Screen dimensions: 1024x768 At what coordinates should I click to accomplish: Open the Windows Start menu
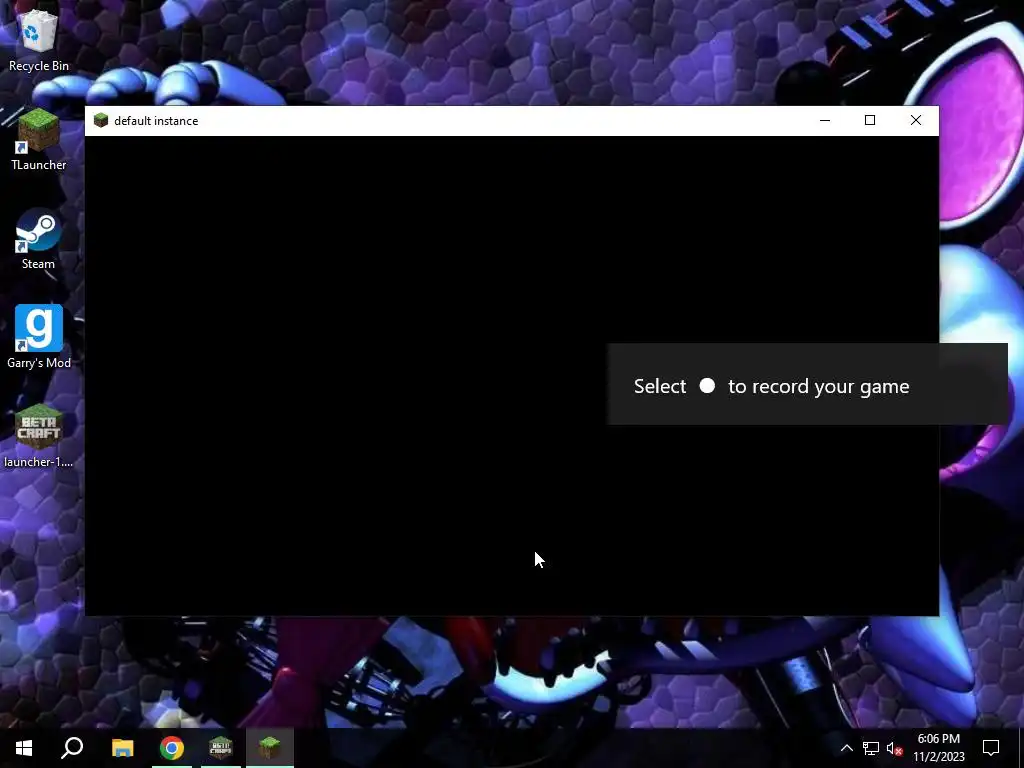(x=24, y=748)
